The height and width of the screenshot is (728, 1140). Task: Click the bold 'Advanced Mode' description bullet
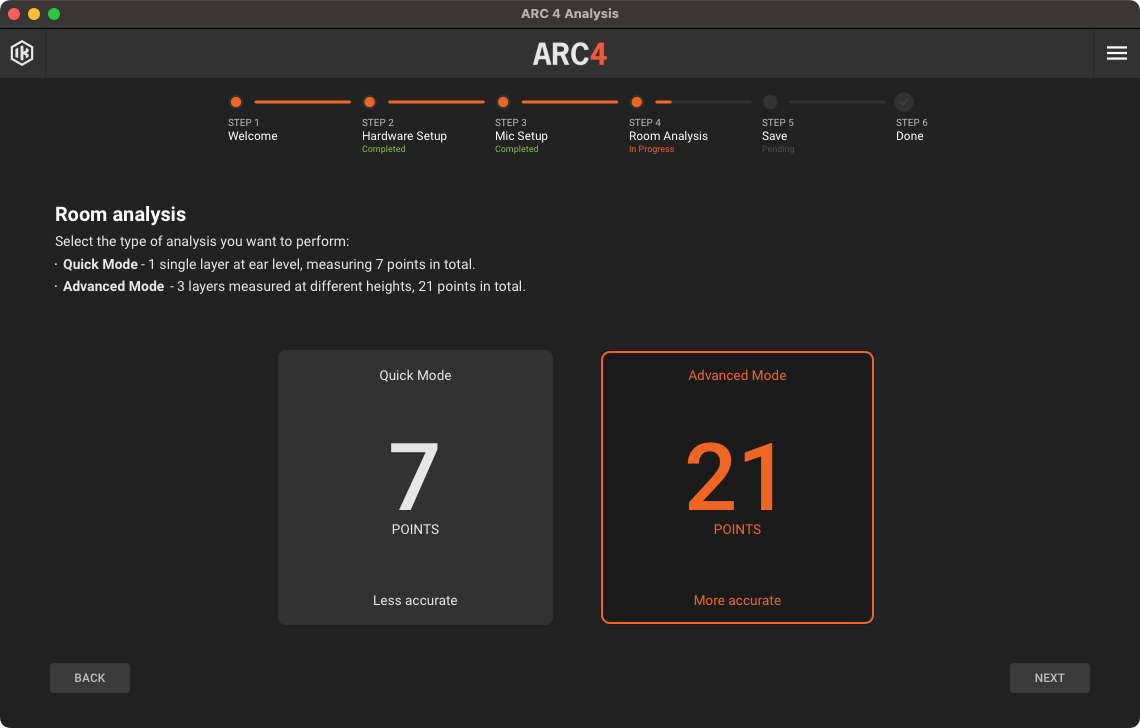113,287
